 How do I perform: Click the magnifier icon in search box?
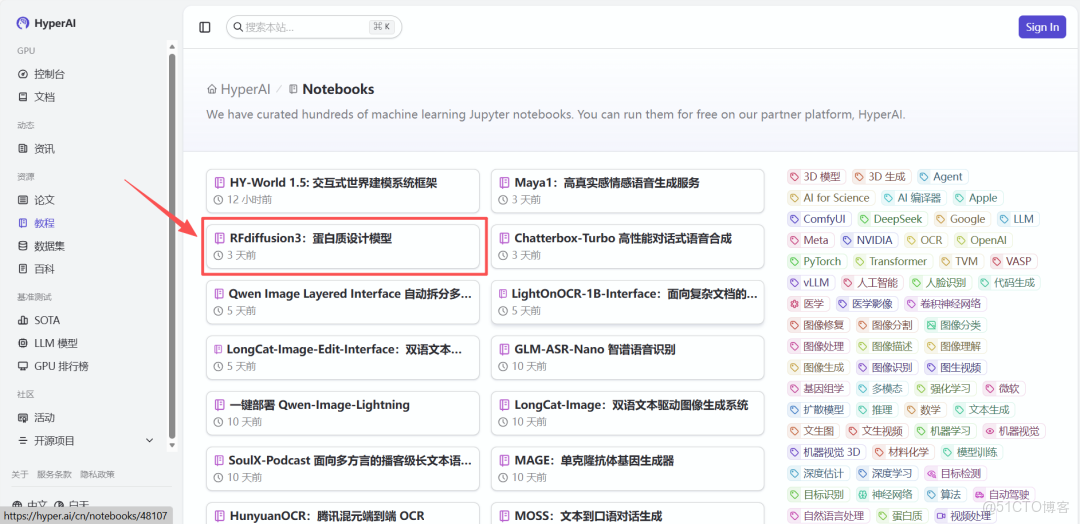coord(238,27)
